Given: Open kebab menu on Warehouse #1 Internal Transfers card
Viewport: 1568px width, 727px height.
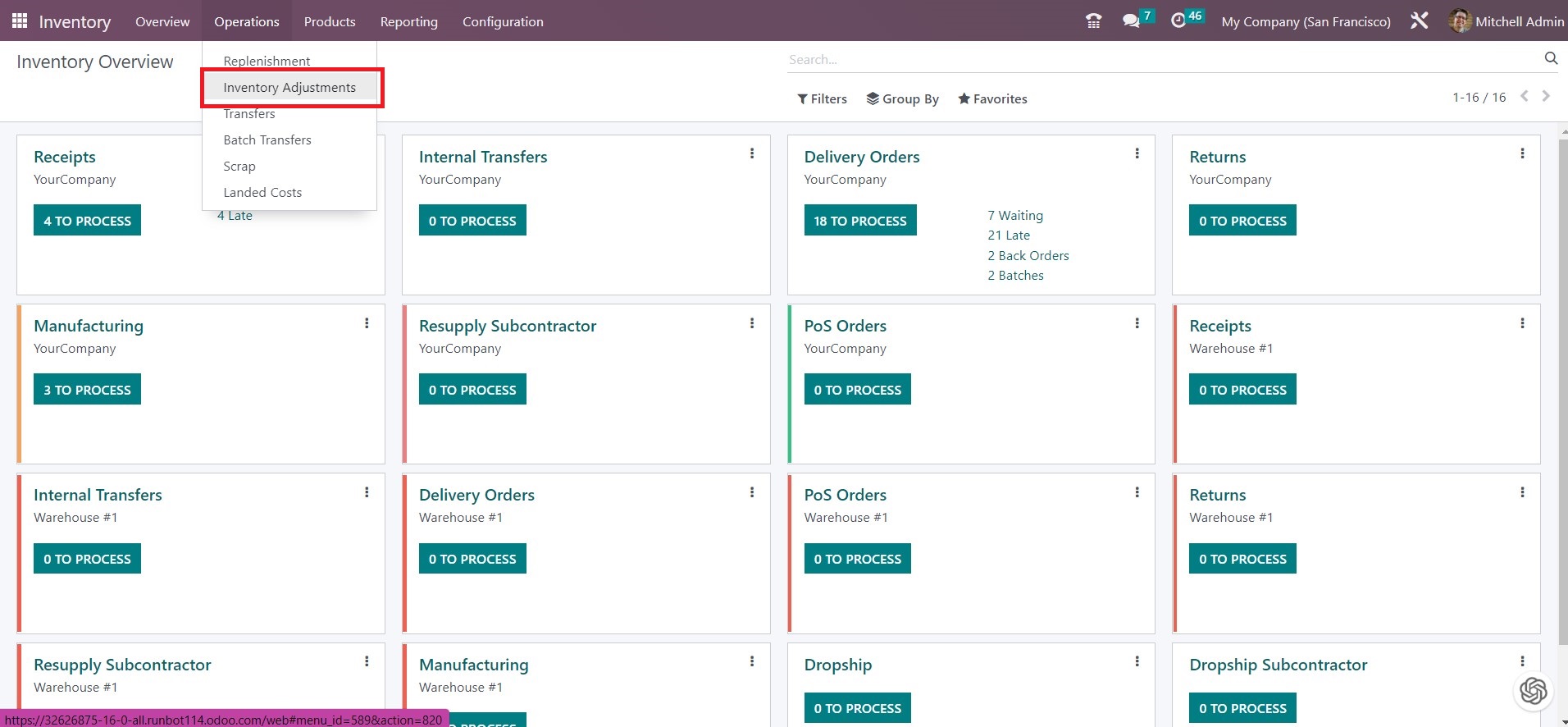Looking at the screenshot, I should click(367, 492).
